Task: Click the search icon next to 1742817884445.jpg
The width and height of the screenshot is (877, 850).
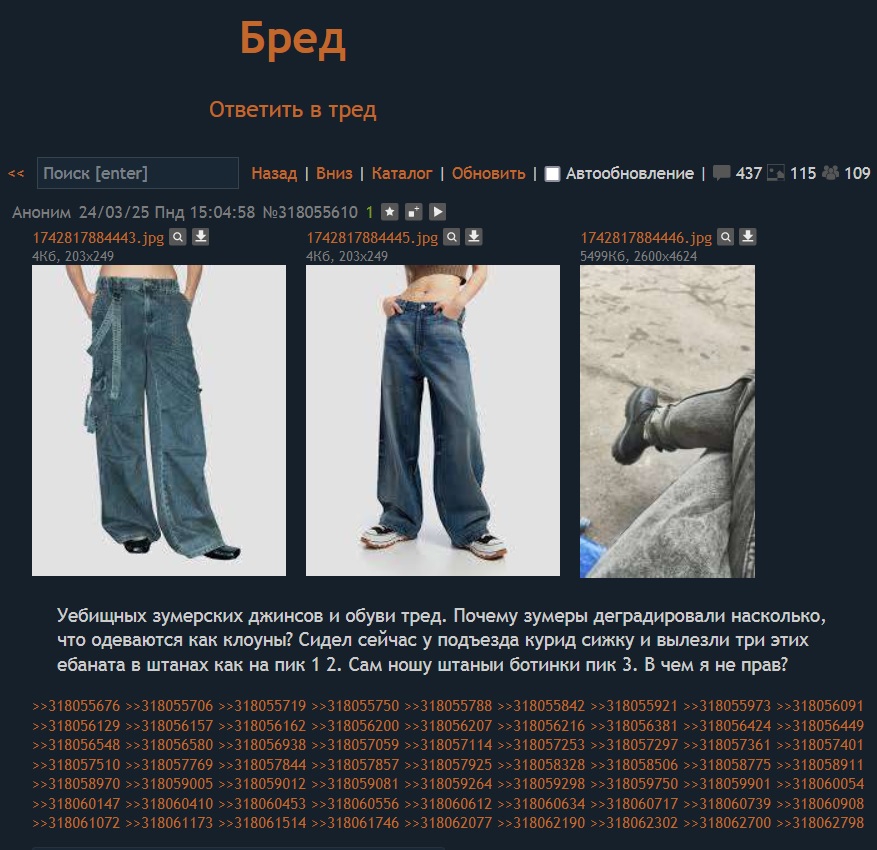Action: (x=451, y=237)
